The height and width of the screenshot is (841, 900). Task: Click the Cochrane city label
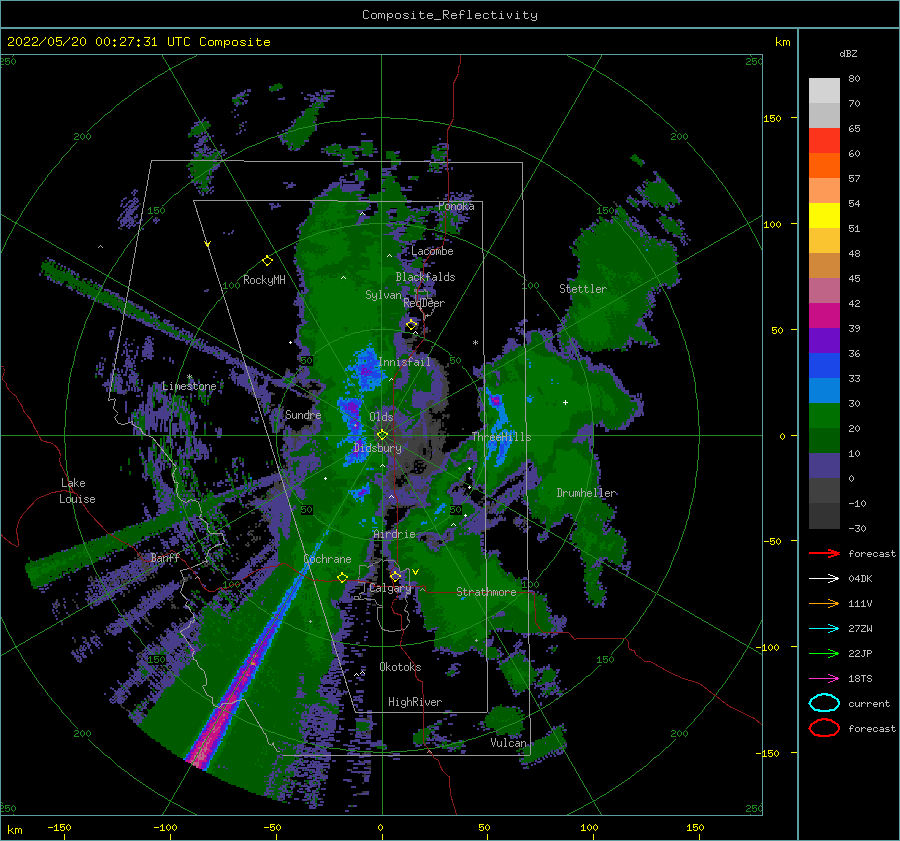point(327,559)
